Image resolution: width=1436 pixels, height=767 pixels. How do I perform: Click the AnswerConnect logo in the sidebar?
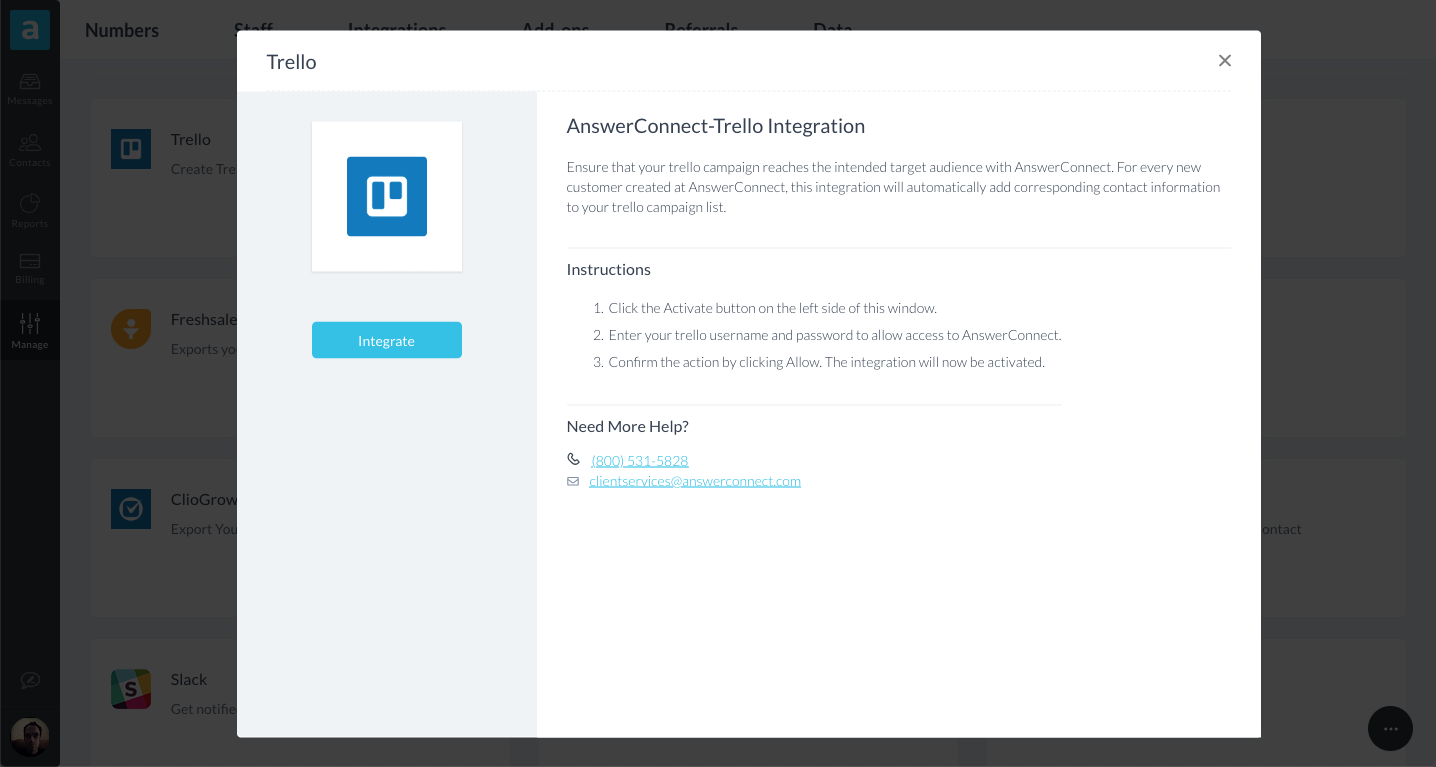(30, 30)
